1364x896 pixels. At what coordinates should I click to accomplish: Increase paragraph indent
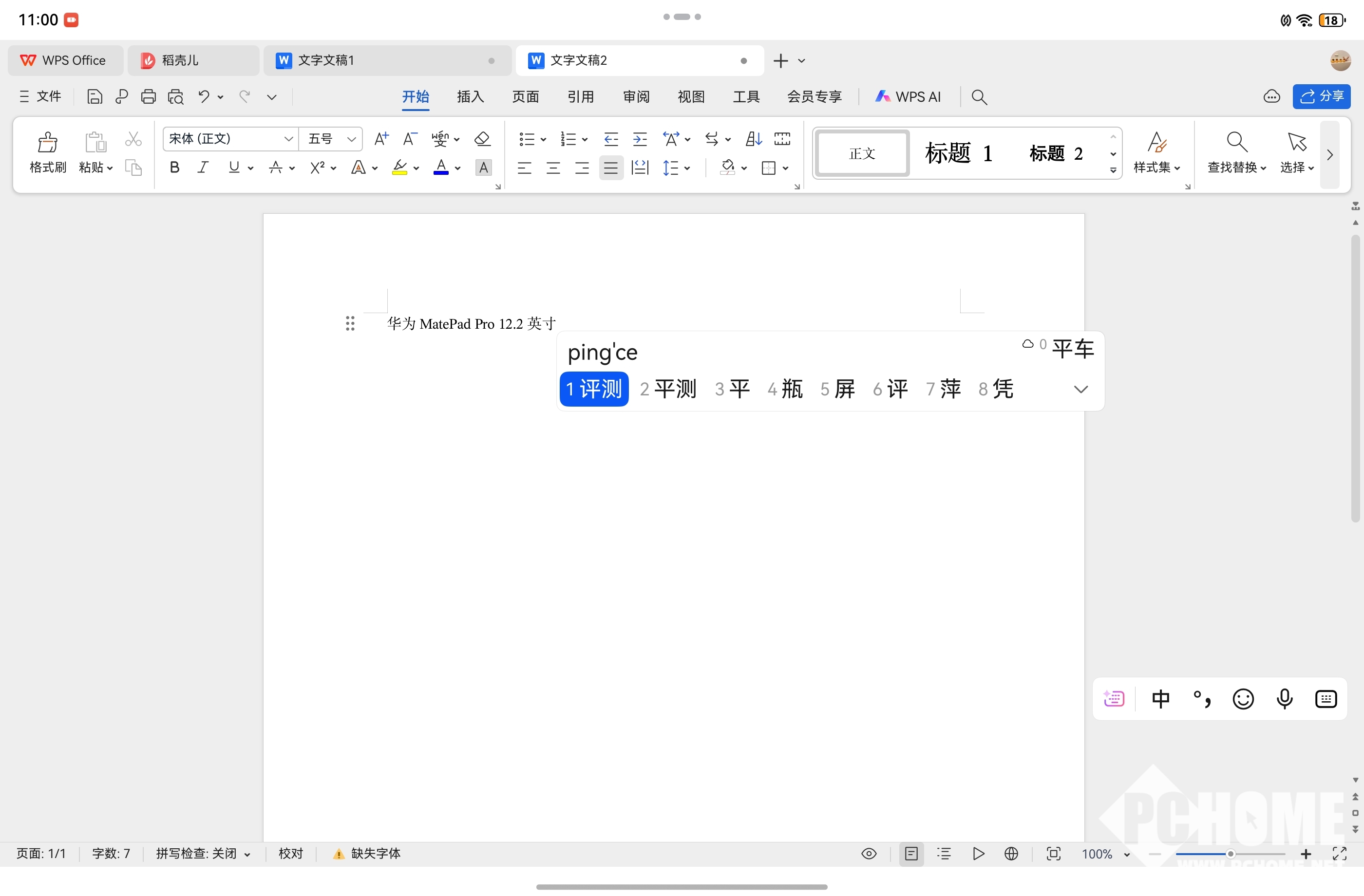pos(640,139)
